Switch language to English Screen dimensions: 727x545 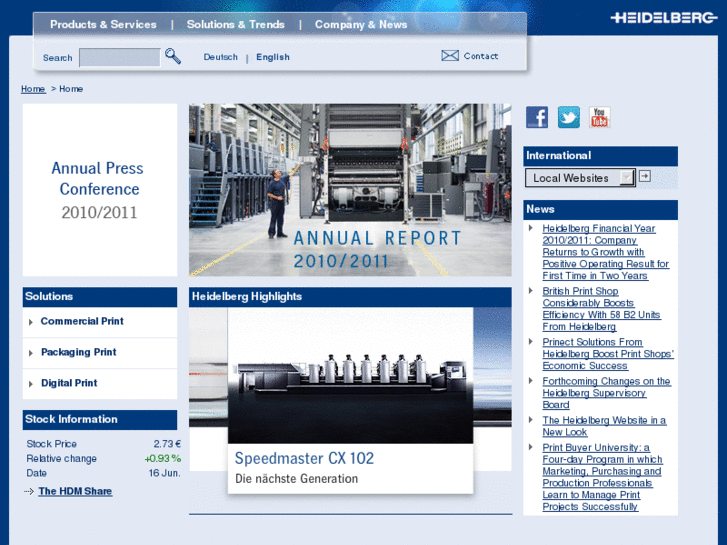click(x=273, y=57)
